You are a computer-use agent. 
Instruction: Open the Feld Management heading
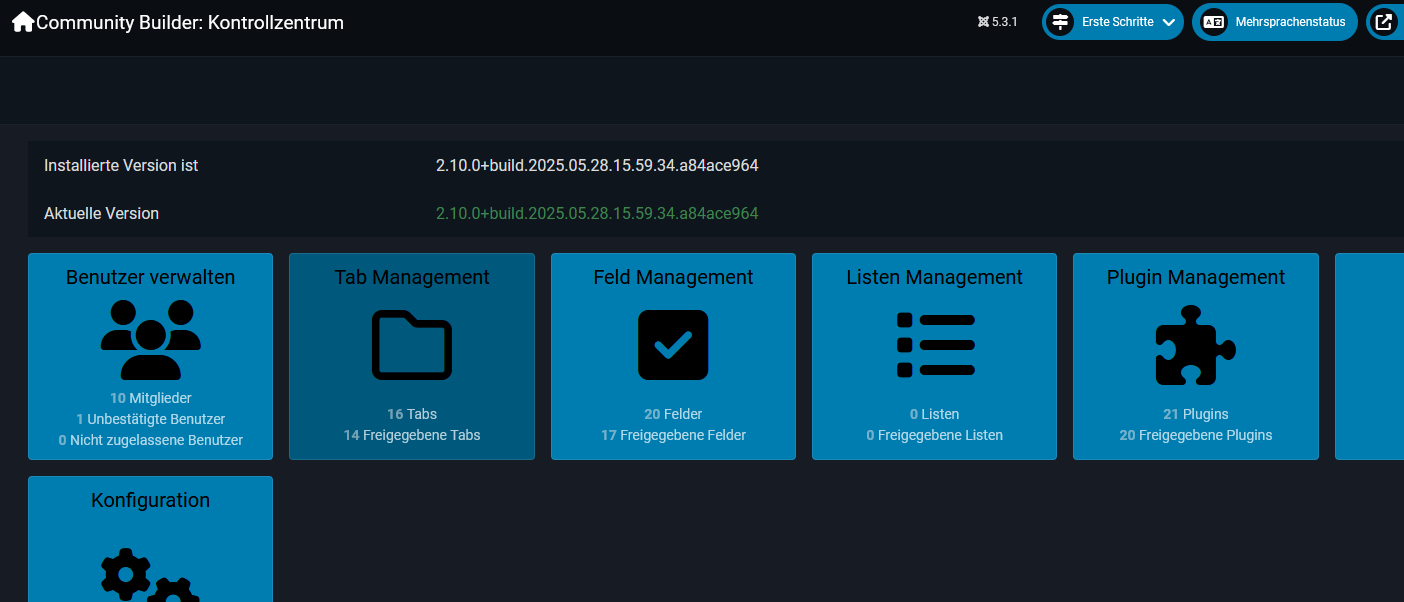coord(673,277)
